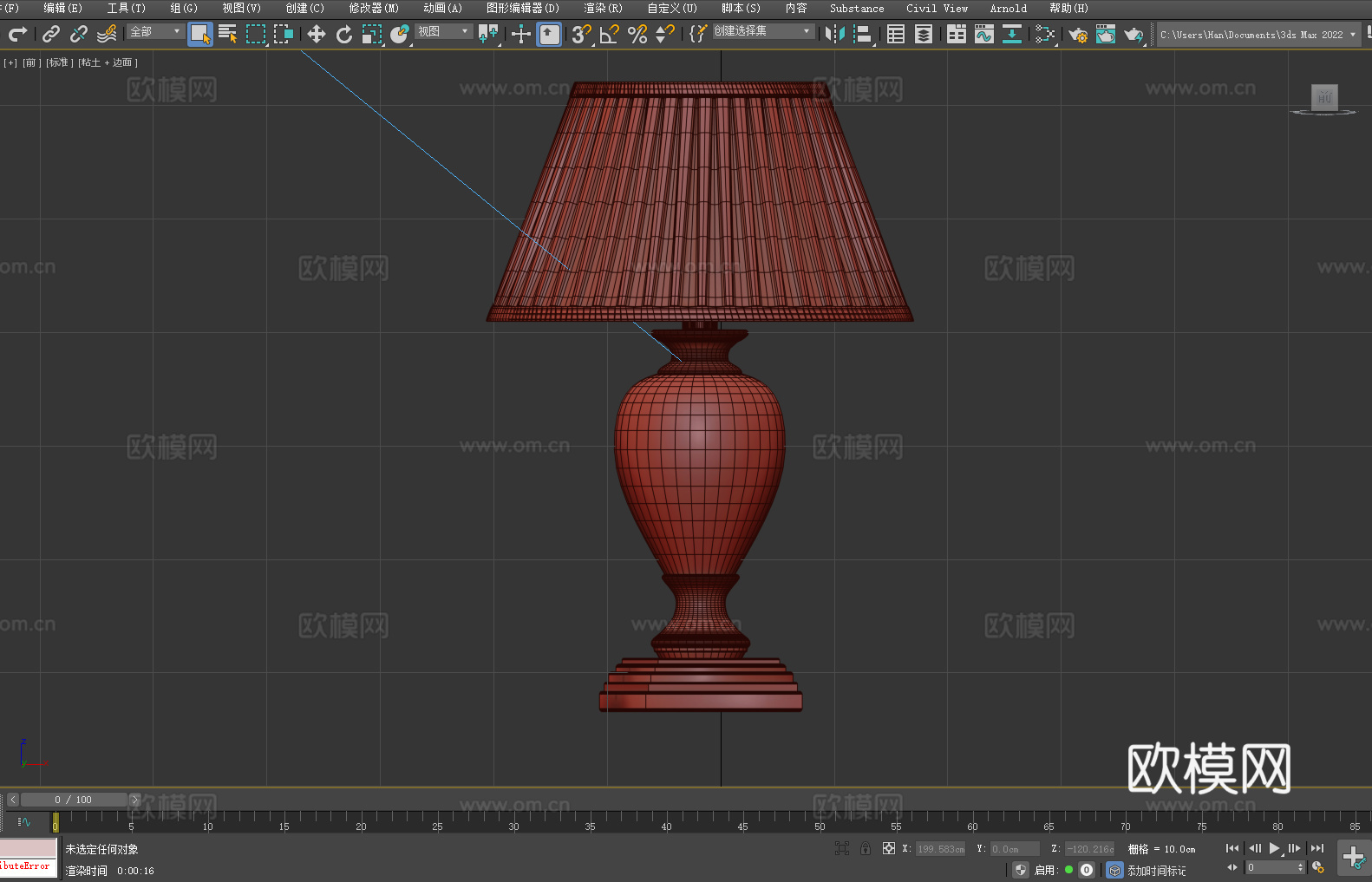
Task: Toggle the selection lock padlock
Action: pyautogui.click(x=865, y=848)
